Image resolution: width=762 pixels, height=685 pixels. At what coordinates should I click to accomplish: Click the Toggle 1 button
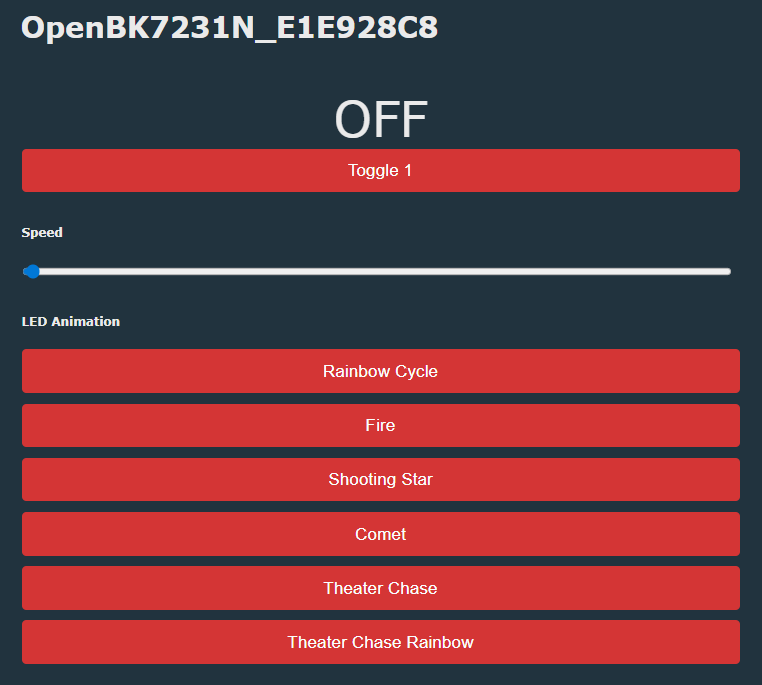point(381,171)
